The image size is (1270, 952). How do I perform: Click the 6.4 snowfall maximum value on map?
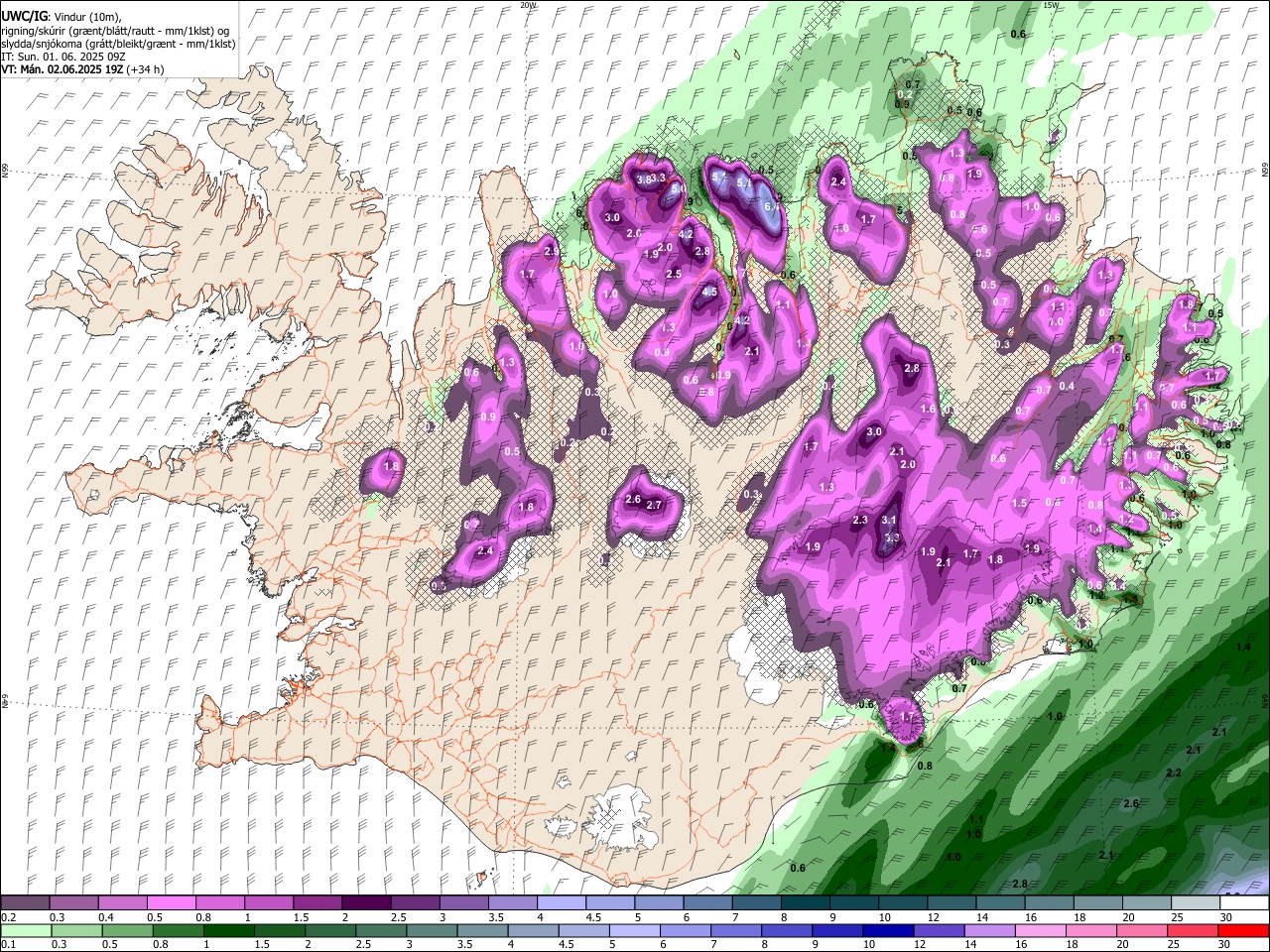point(772,205)
